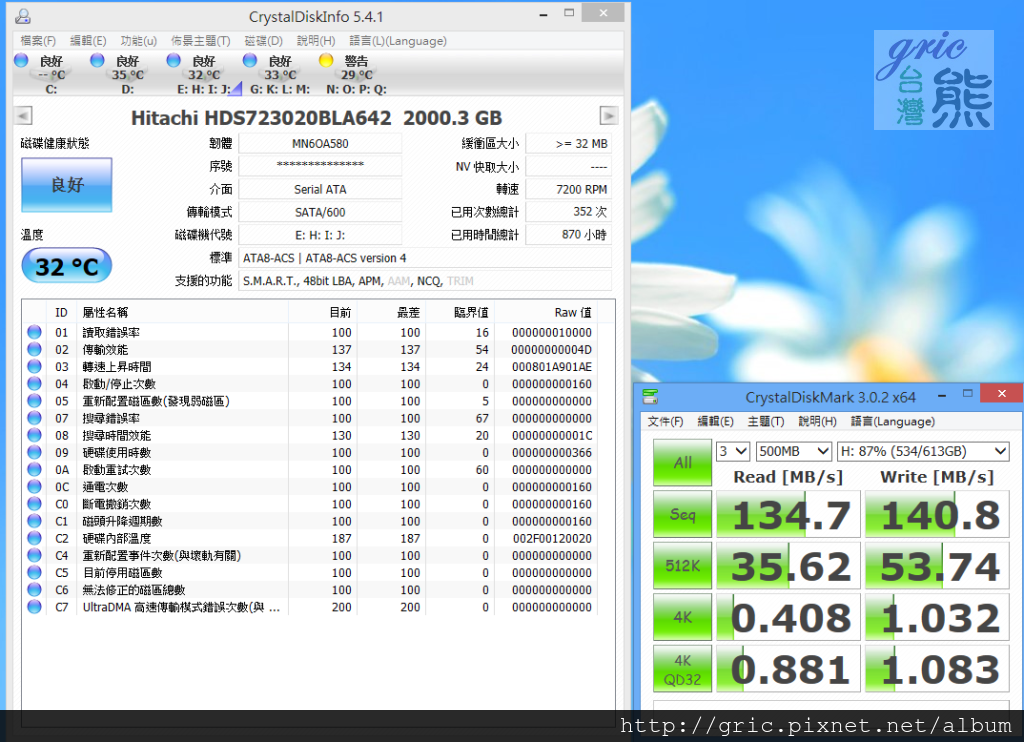Open 文件(F) menu in CrystalDiskMark
This screenshot has height=742, width=1024.
pyautogui.click(x=665, y=421)
